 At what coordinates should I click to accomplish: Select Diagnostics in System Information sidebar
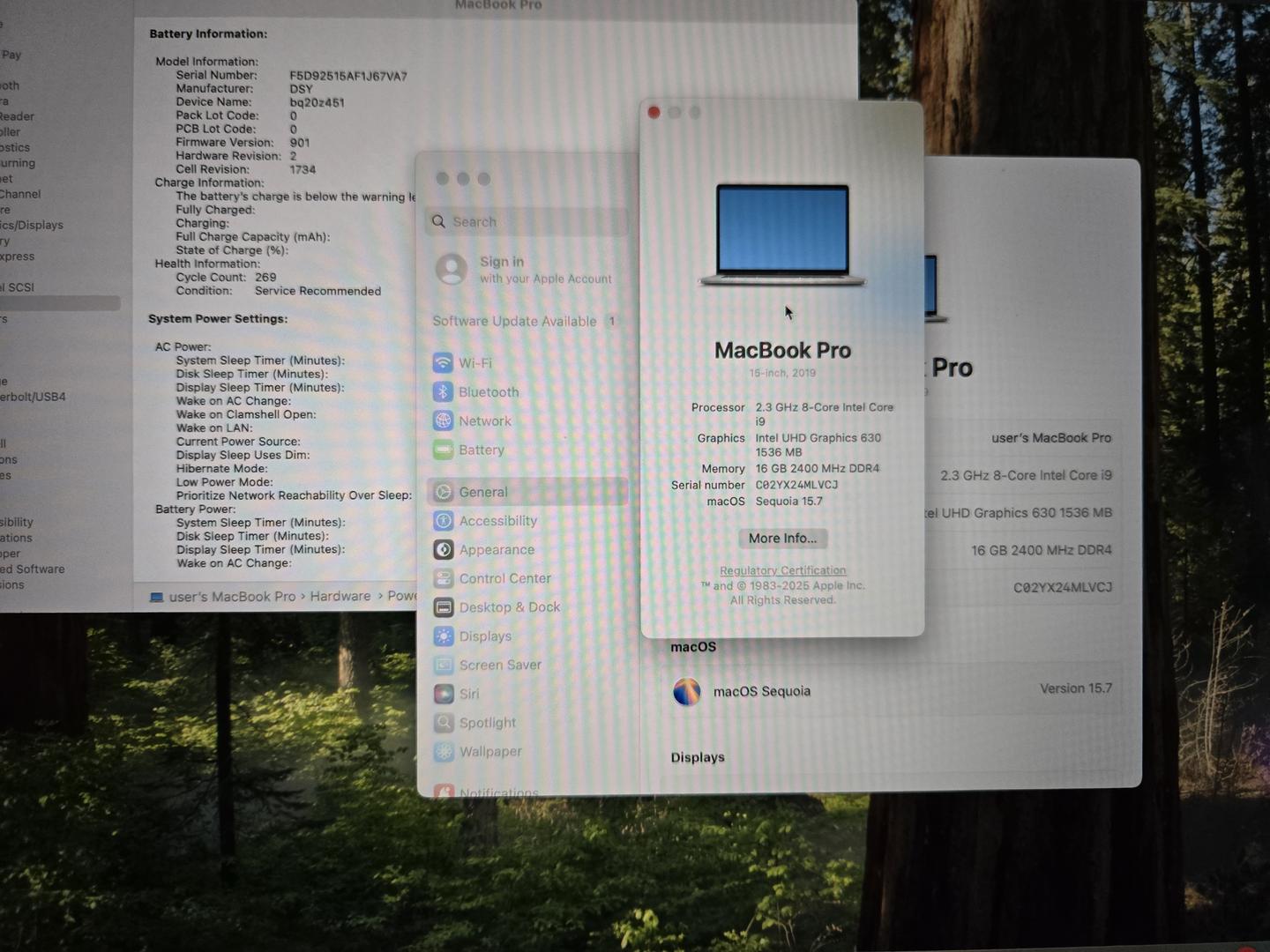(15, 147)
